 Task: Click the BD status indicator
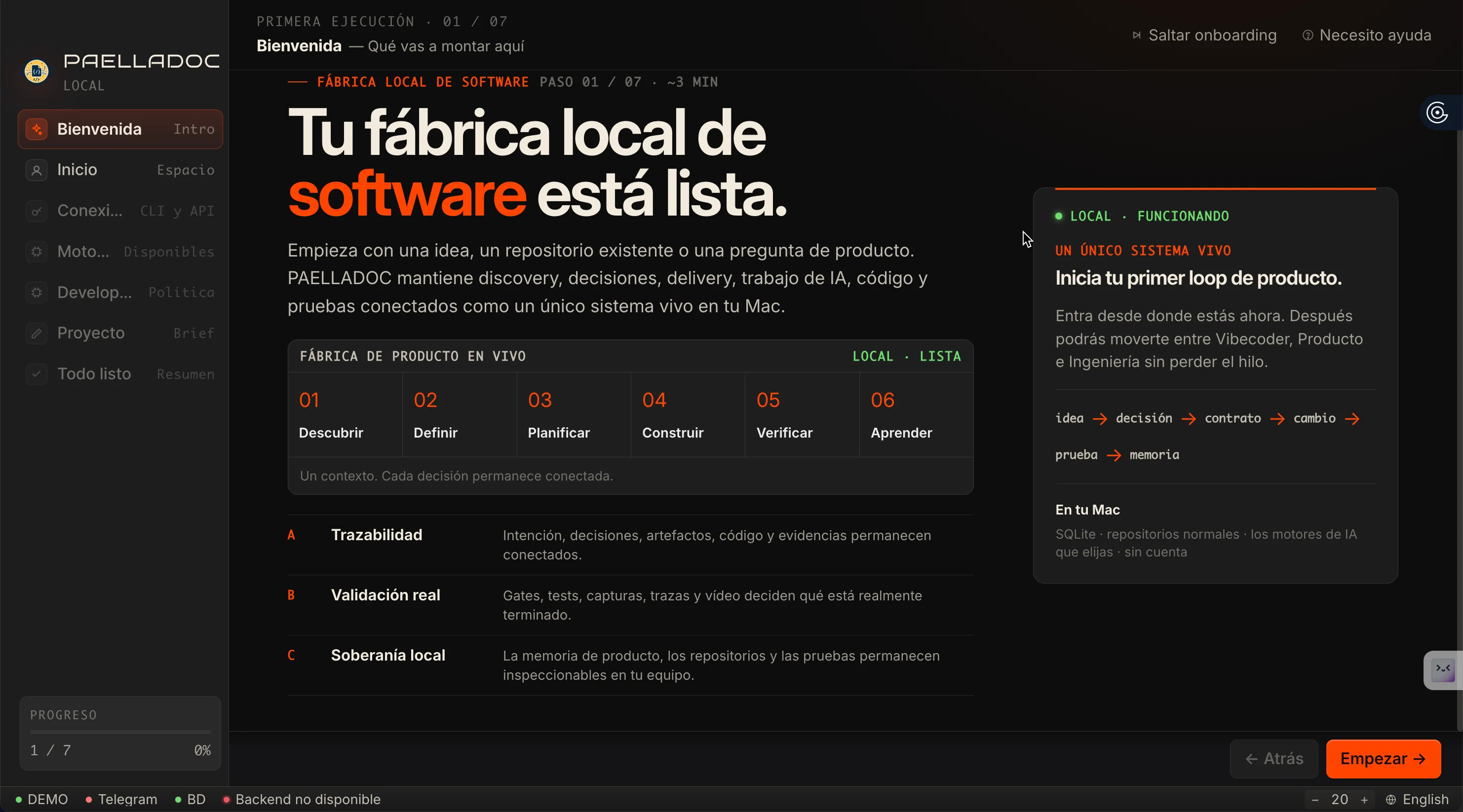190,800
